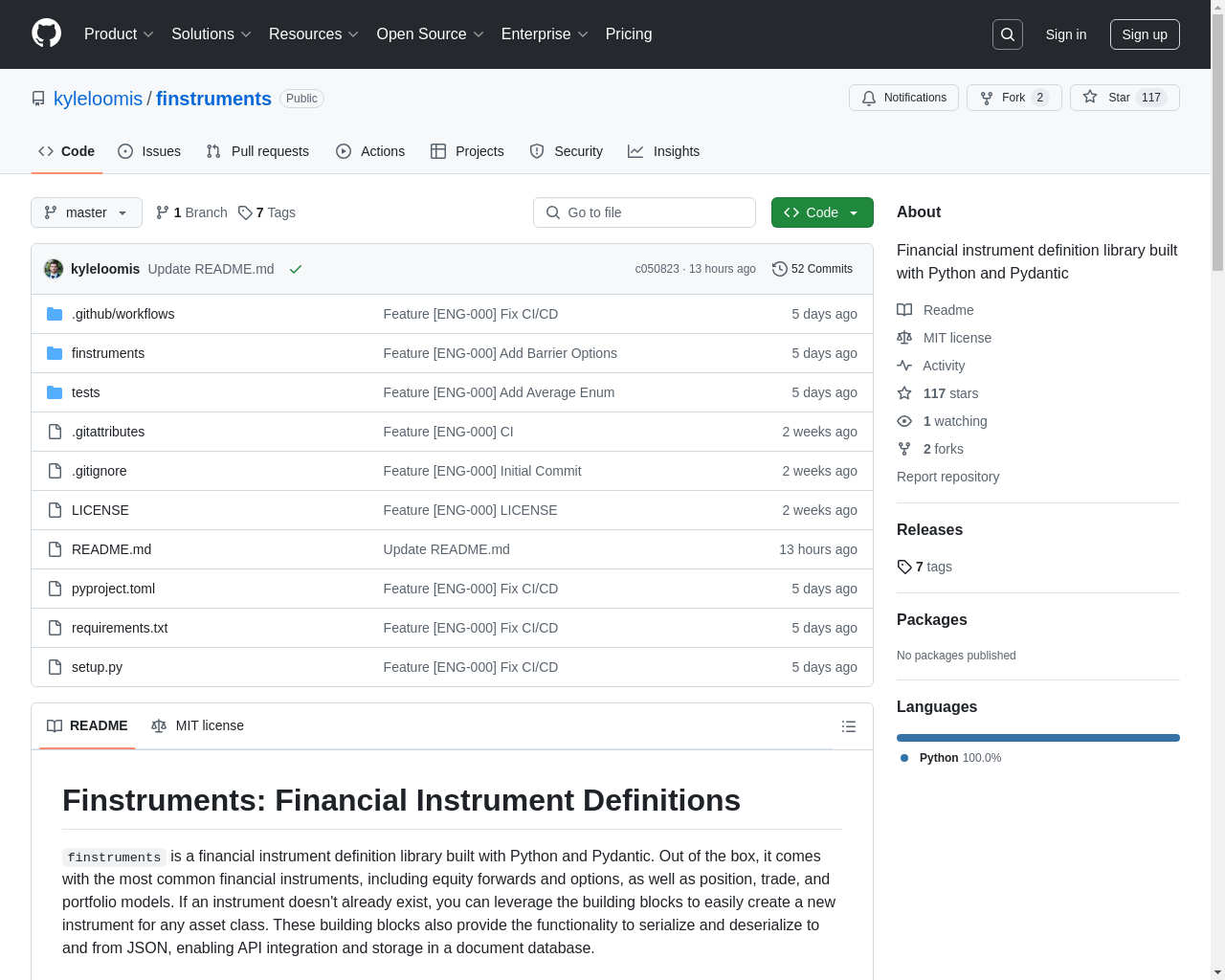Expand the Open Source menu
Screen dimensions: 1225x980
click(431, 34)
